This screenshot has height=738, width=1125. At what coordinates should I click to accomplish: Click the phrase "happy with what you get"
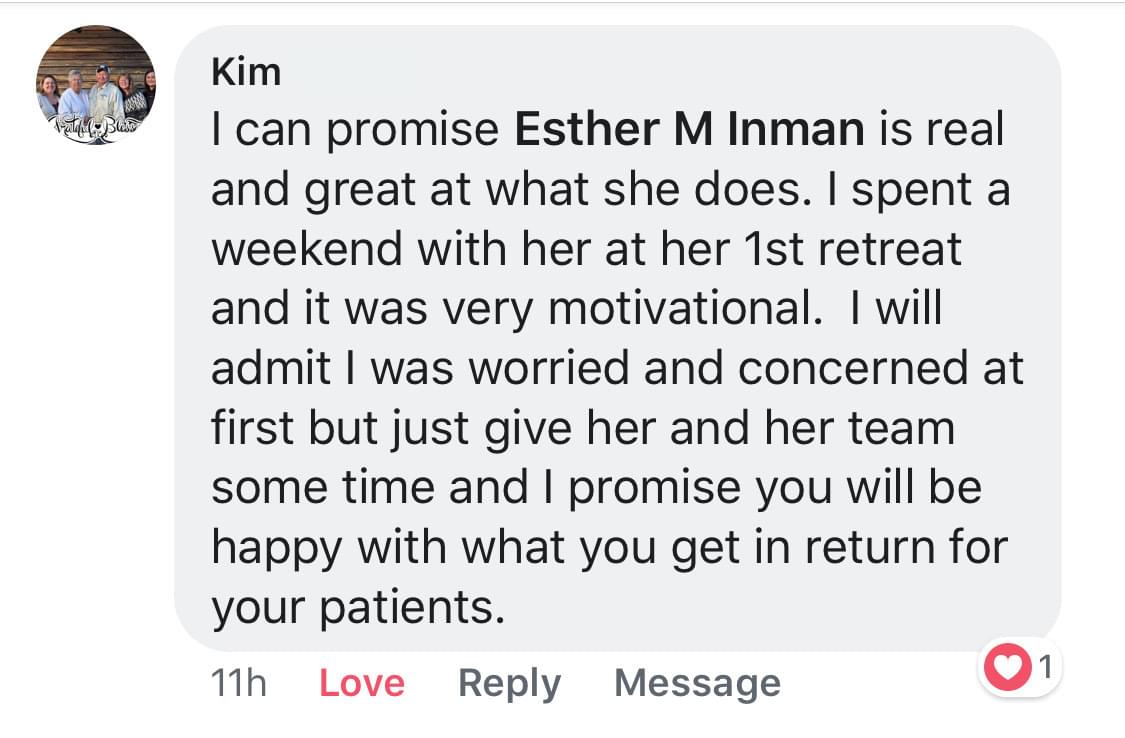pos(476,548)
